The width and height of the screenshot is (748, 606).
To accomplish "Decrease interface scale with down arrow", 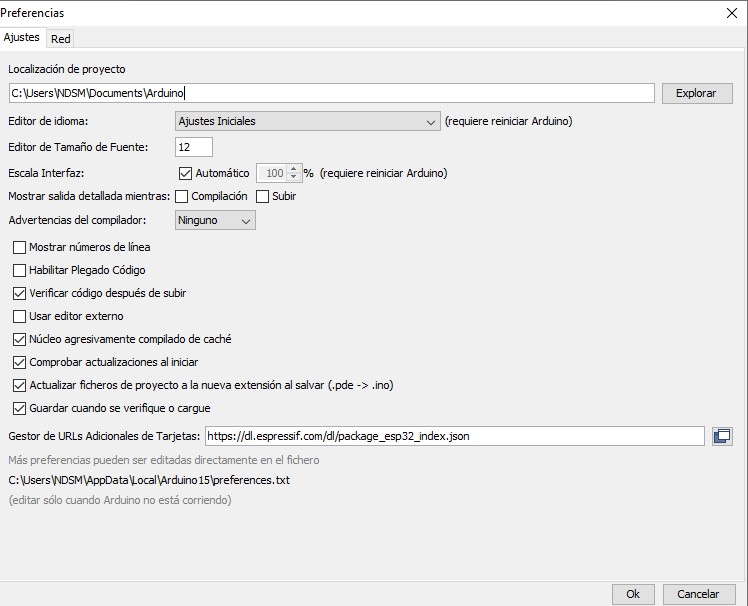I will pyautogui.click(x=294, y=177).
